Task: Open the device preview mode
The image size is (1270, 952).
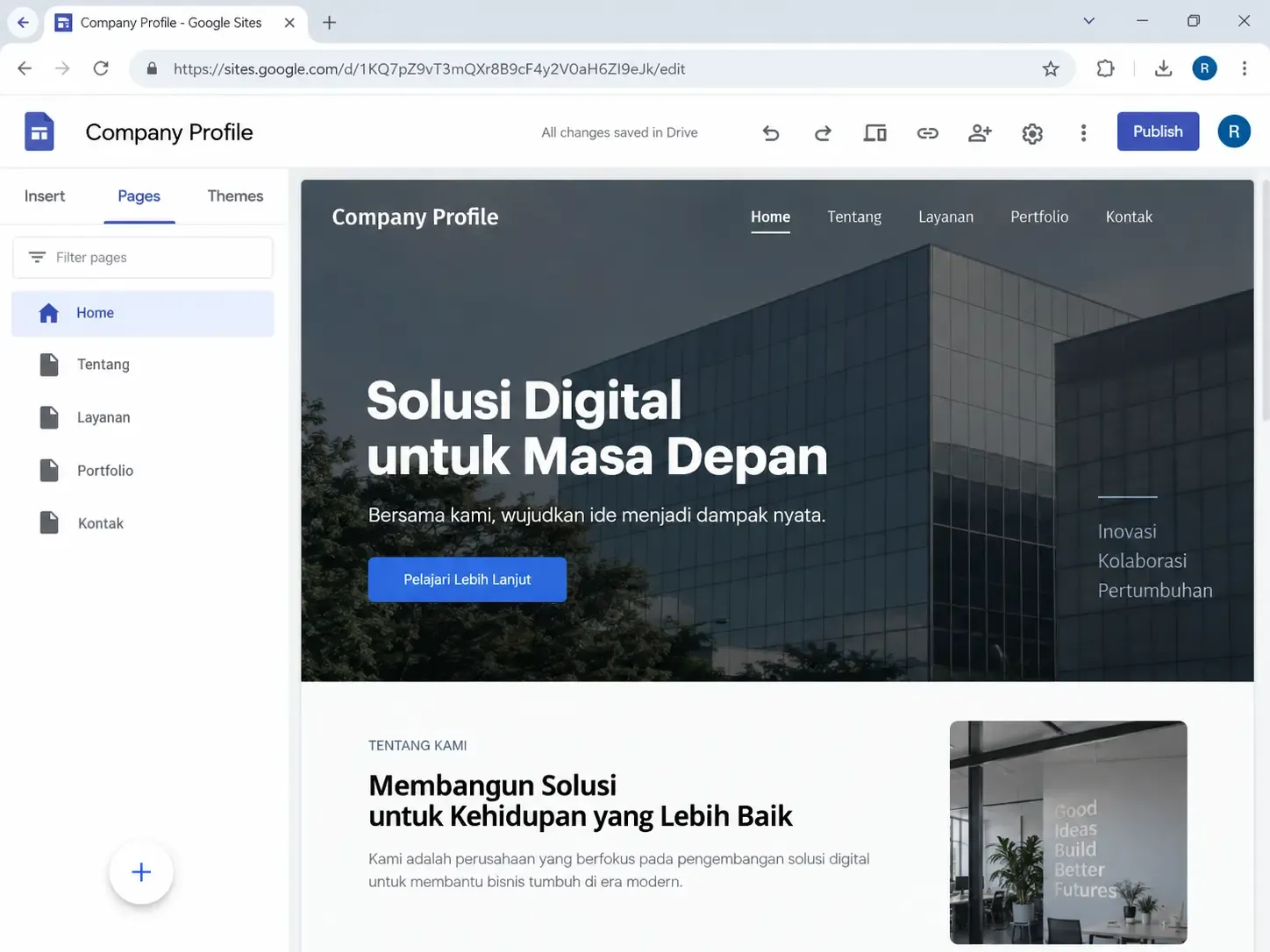Action: (x=874, y=133)
